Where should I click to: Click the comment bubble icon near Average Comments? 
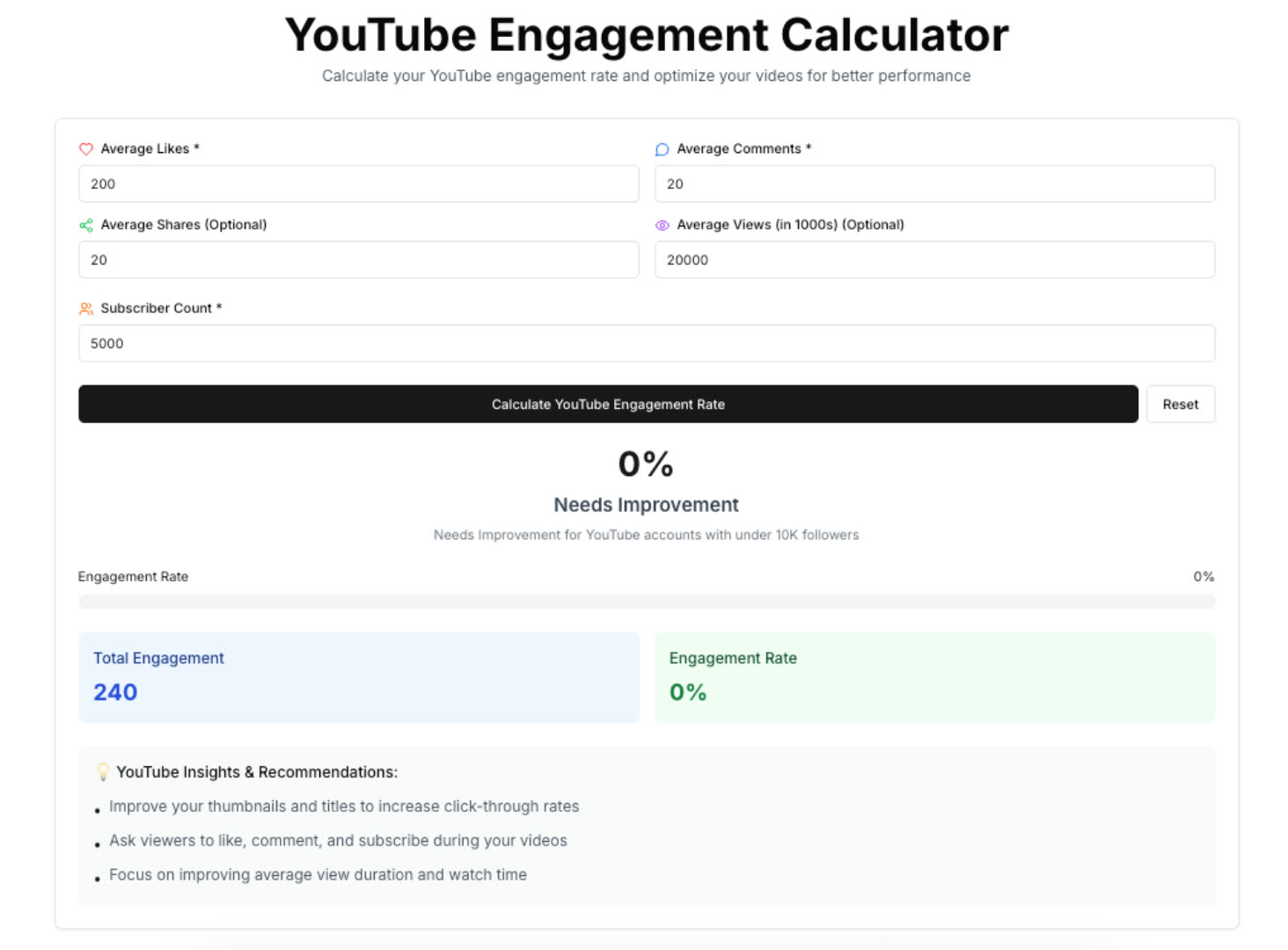(662, 149)
